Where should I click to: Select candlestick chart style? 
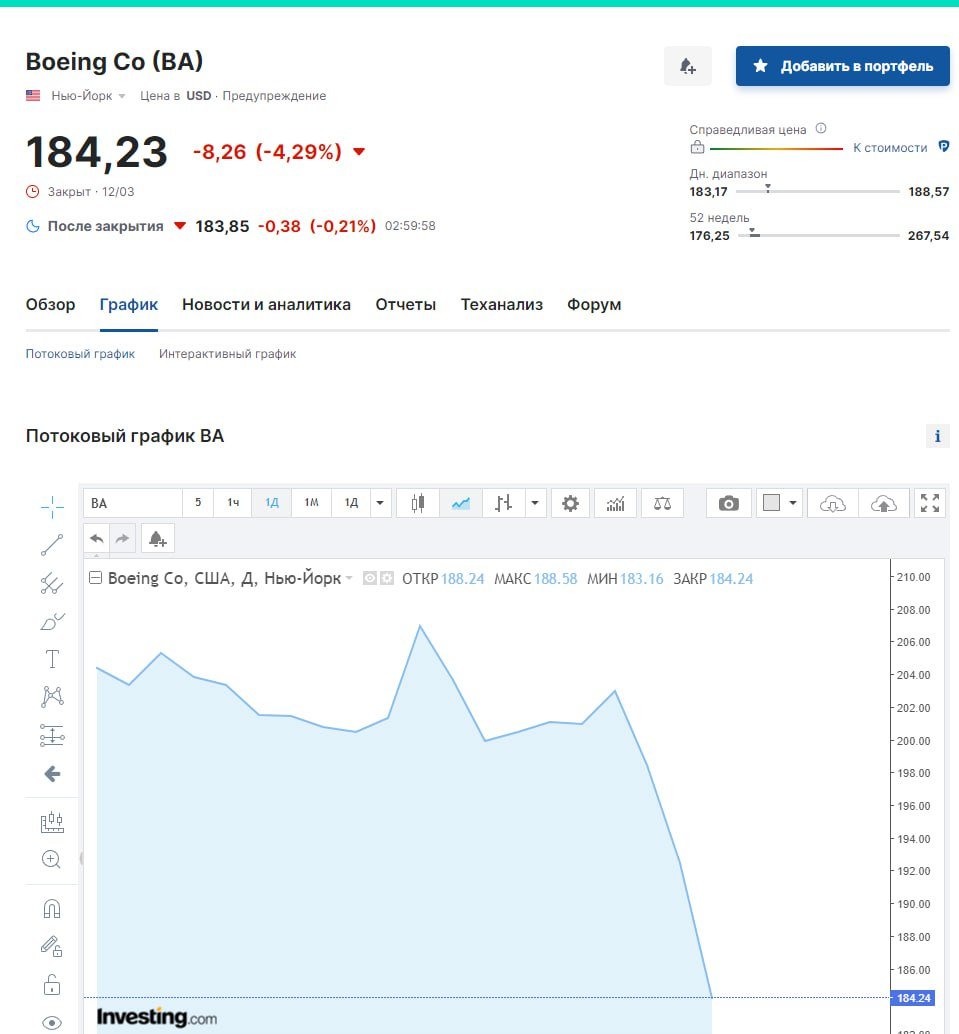tap(418, 503)
